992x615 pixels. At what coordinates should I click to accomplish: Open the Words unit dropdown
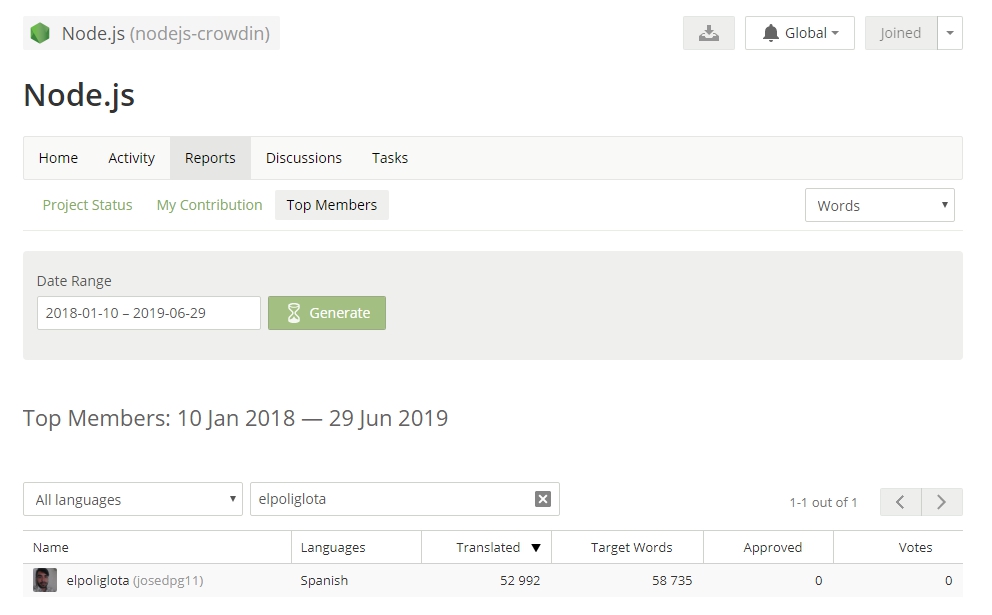[879, 205]
